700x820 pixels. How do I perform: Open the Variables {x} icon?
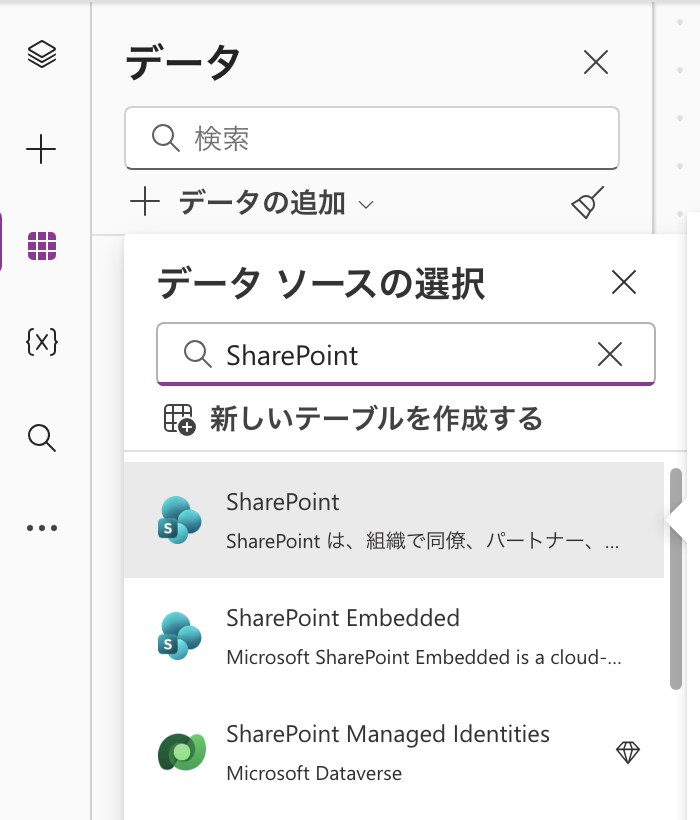click(42, 342)
